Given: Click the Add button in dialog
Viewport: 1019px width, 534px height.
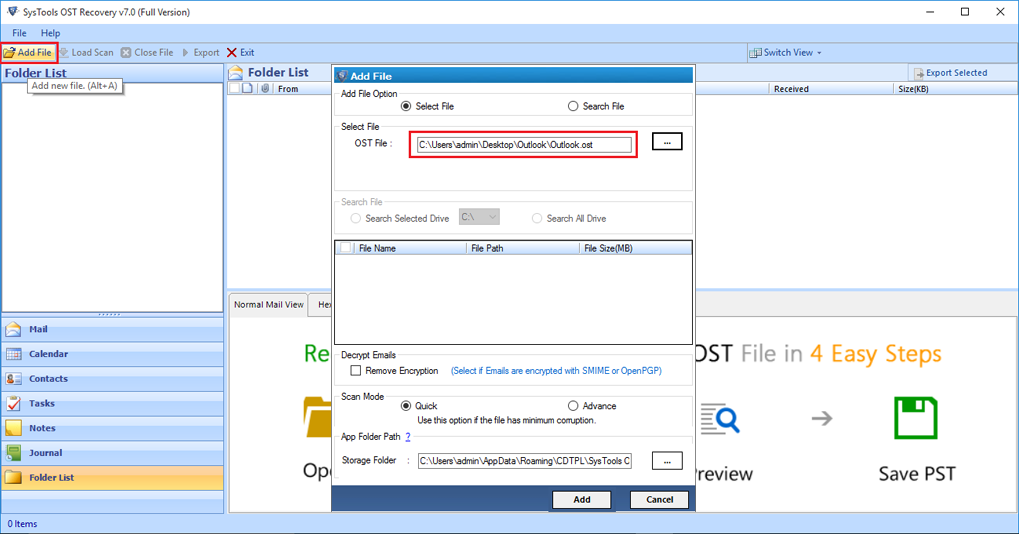Looking at the screenshot, I should (x=581, y=499).
